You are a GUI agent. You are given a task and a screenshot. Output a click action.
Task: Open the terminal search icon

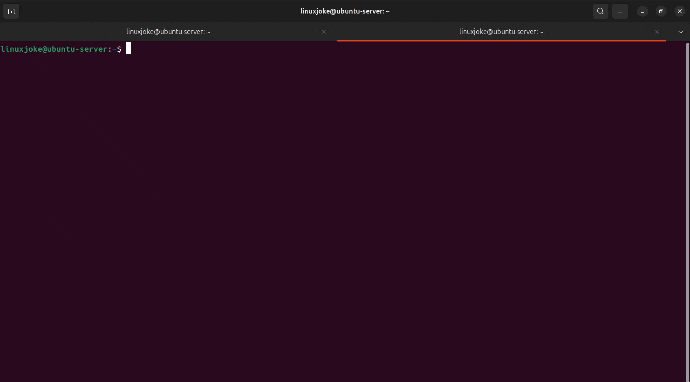pyautogui.click(x=600, y=11)
